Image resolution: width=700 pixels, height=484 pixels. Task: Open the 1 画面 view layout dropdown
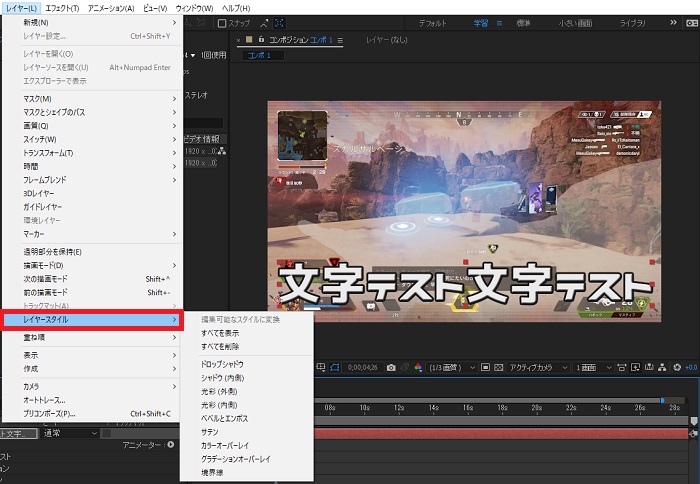593,367
